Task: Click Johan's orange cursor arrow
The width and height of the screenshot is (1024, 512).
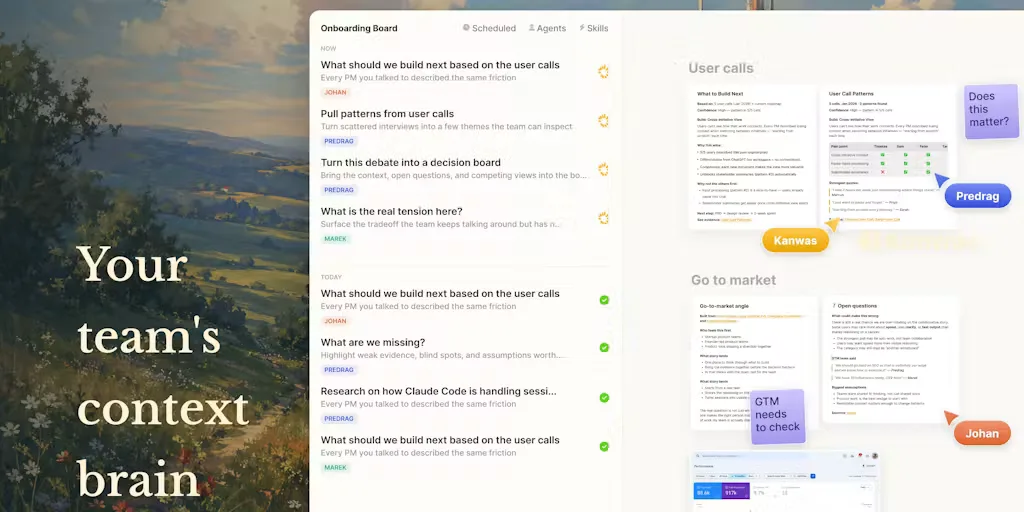Action: pos(951,417)
